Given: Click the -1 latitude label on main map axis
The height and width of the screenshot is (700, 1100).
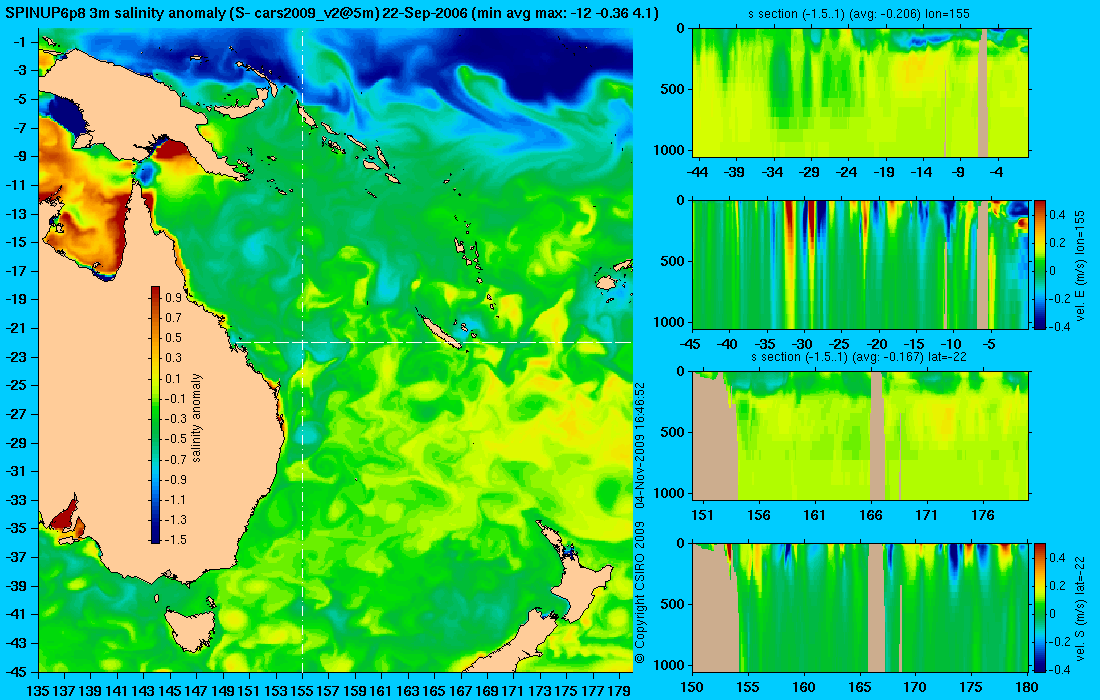Looking at the screenshot, I should click(20, 42).
